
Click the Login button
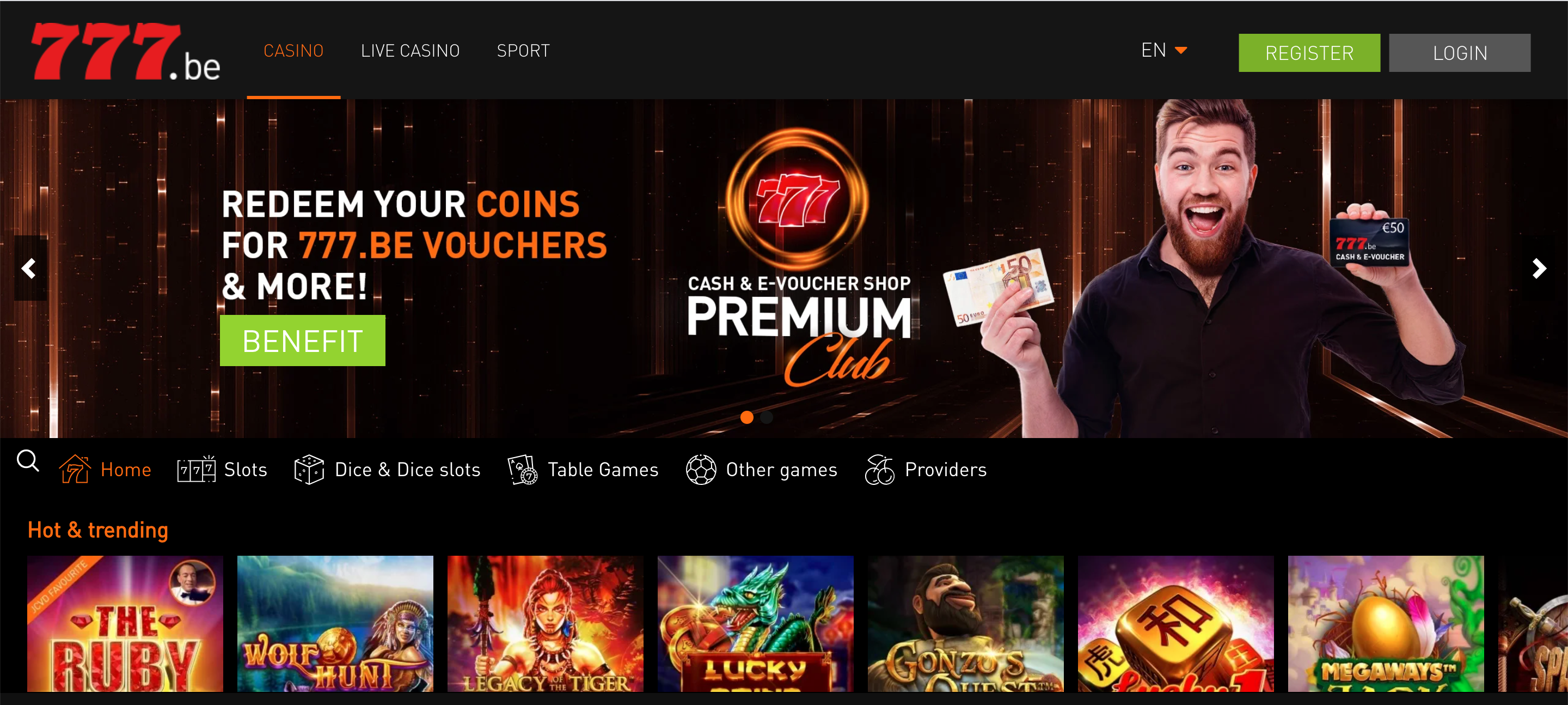point(1460,53)
